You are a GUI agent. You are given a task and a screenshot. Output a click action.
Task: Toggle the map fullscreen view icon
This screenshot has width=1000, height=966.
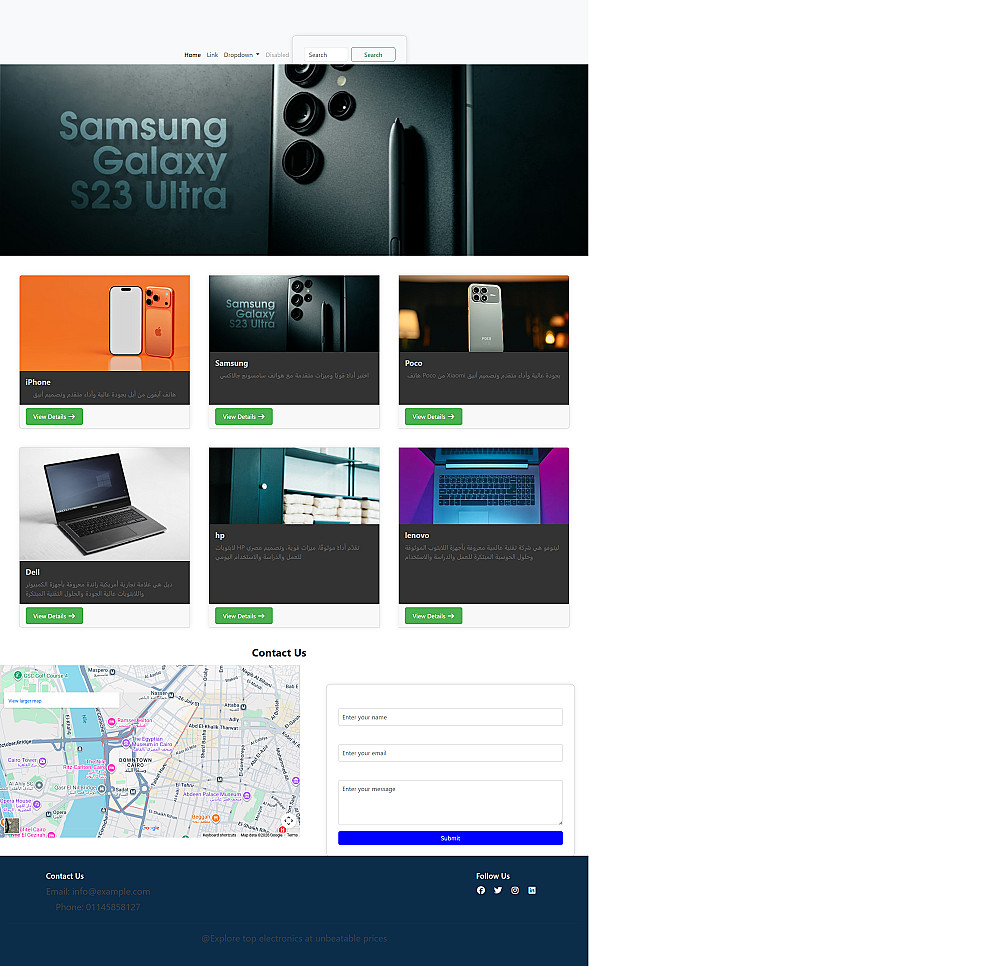point(289,821)
